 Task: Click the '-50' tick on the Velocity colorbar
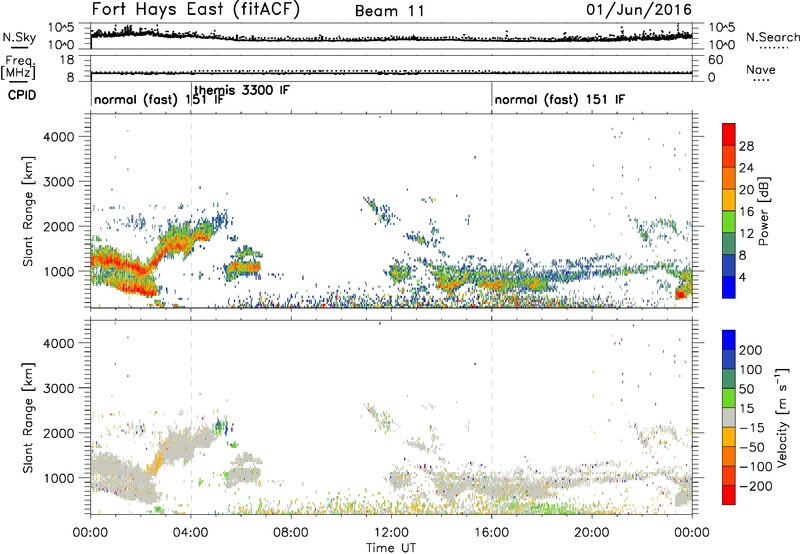point(752,447)
